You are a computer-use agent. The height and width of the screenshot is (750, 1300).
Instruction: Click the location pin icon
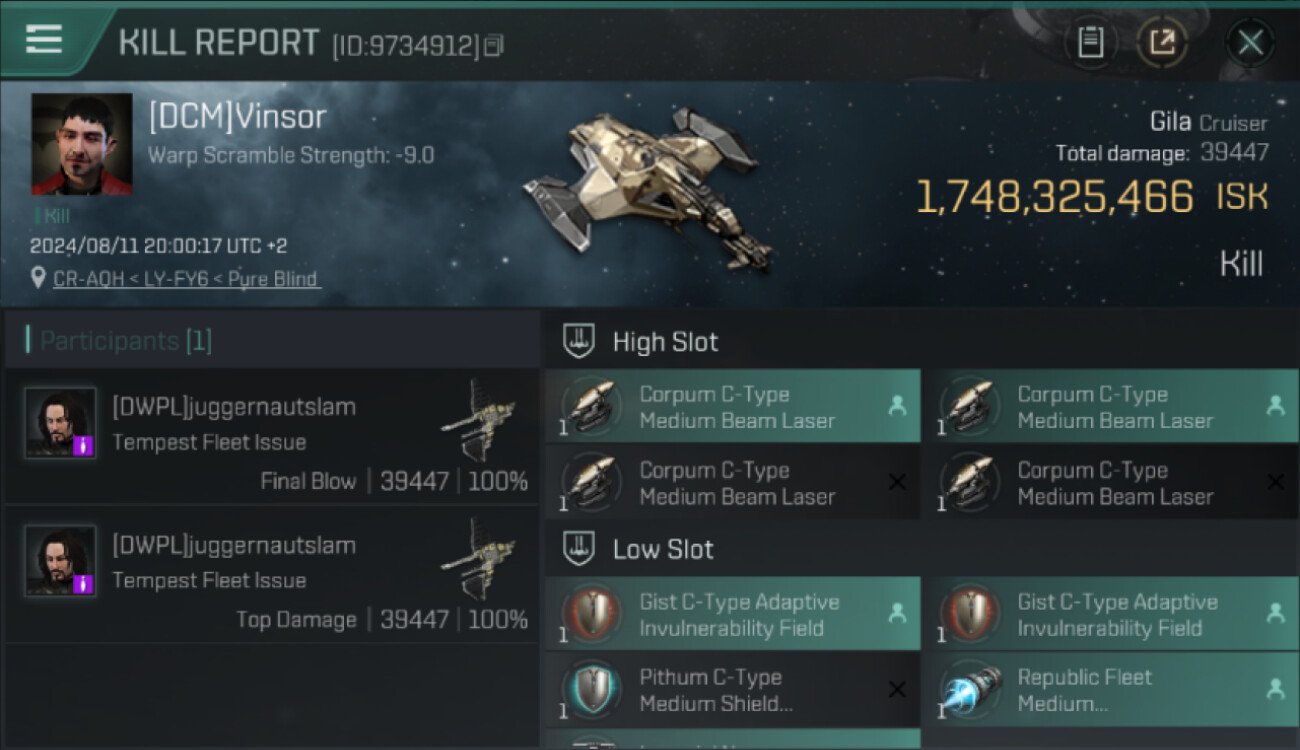(38, 278)
